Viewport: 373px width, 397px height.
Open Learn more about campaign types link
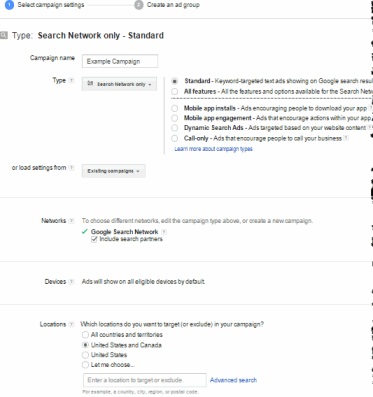(213, 149)
